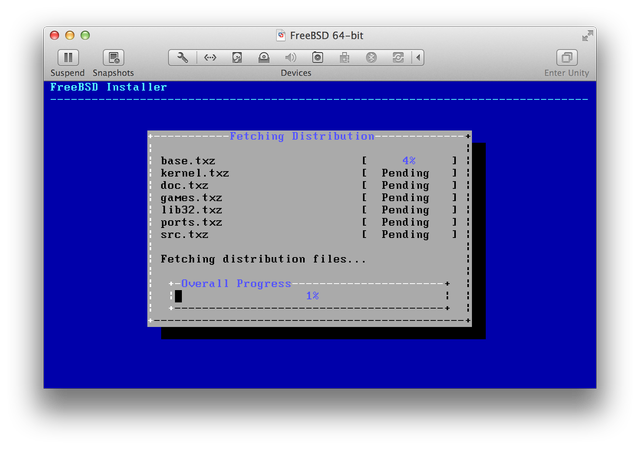Toggle full screen arrows in title bar
Viewport: 640px width, 449px height.
(x=587, y=36)
